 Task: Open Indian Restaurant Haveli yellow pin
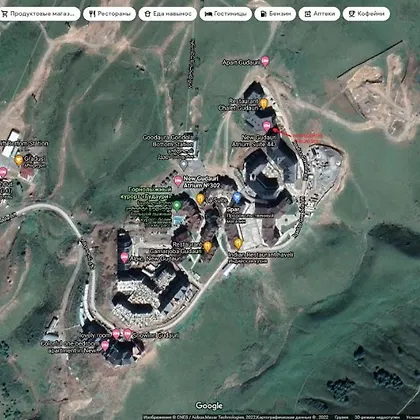(x=238, y=244)
